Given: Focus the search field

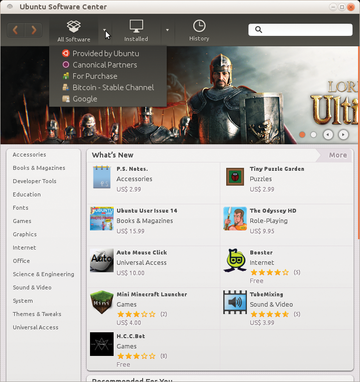Looking at the screenshot, I should pyautogui.click(x=300, y=30).
